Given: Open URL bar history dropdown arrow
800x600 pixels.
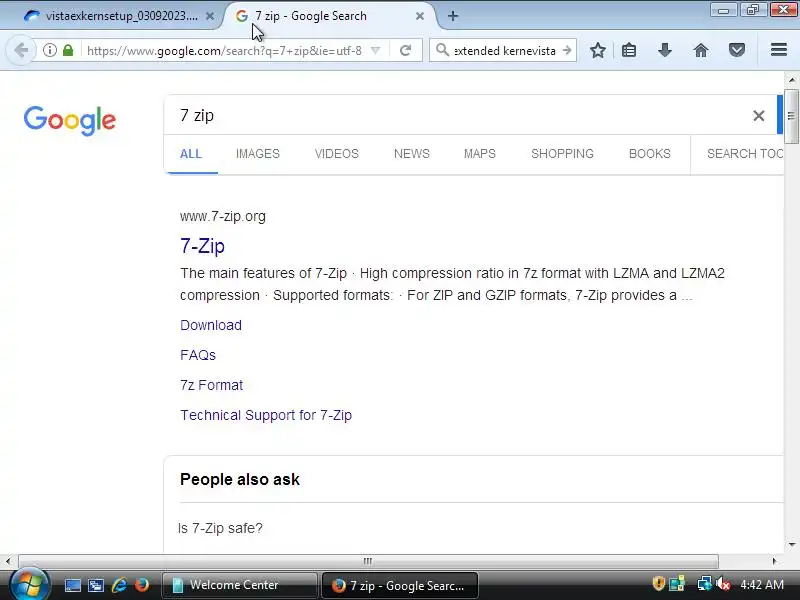Looking at the screenshot, I should [376, 50].
